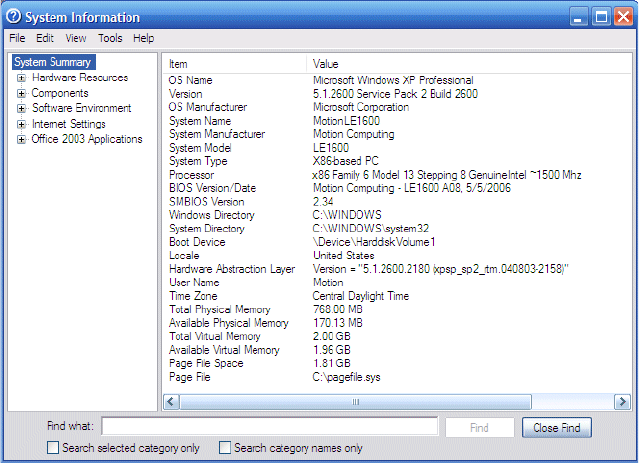Click the System Information title bar icon
Screen dimensions: 639x463
pos(14,17)
